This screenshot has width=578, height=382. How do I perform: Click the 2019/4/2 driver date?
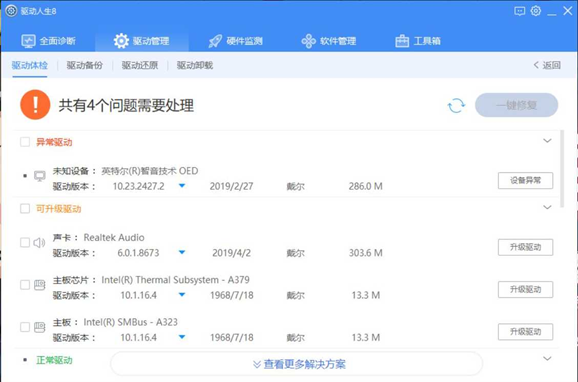(x=231, y=253)
